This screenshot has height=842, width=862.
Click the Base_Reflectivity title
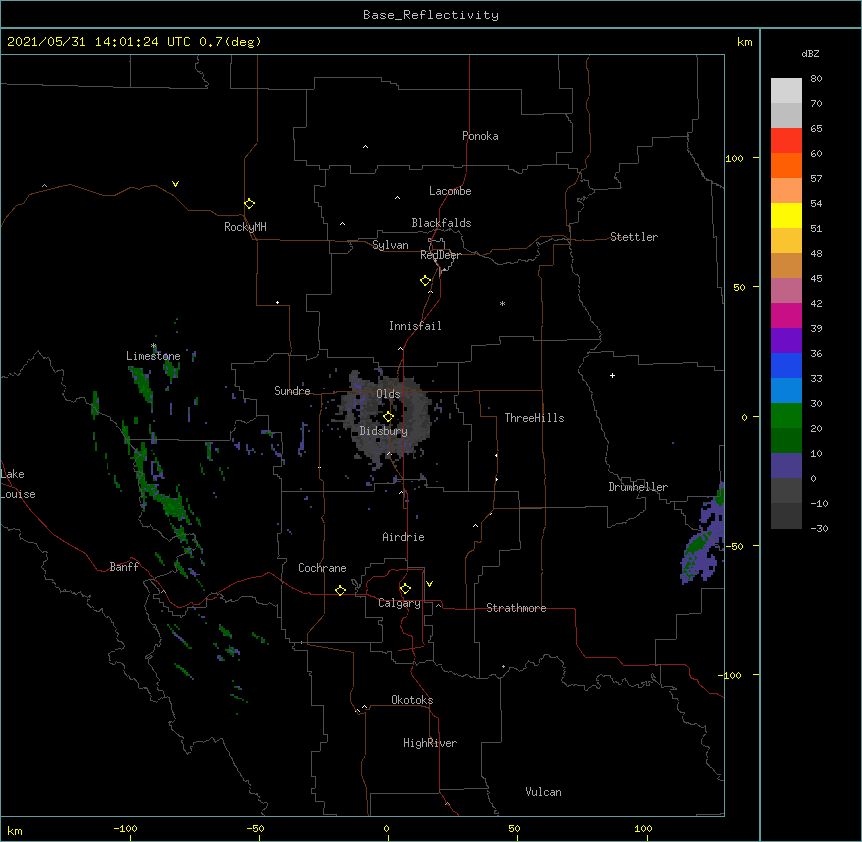431,15
